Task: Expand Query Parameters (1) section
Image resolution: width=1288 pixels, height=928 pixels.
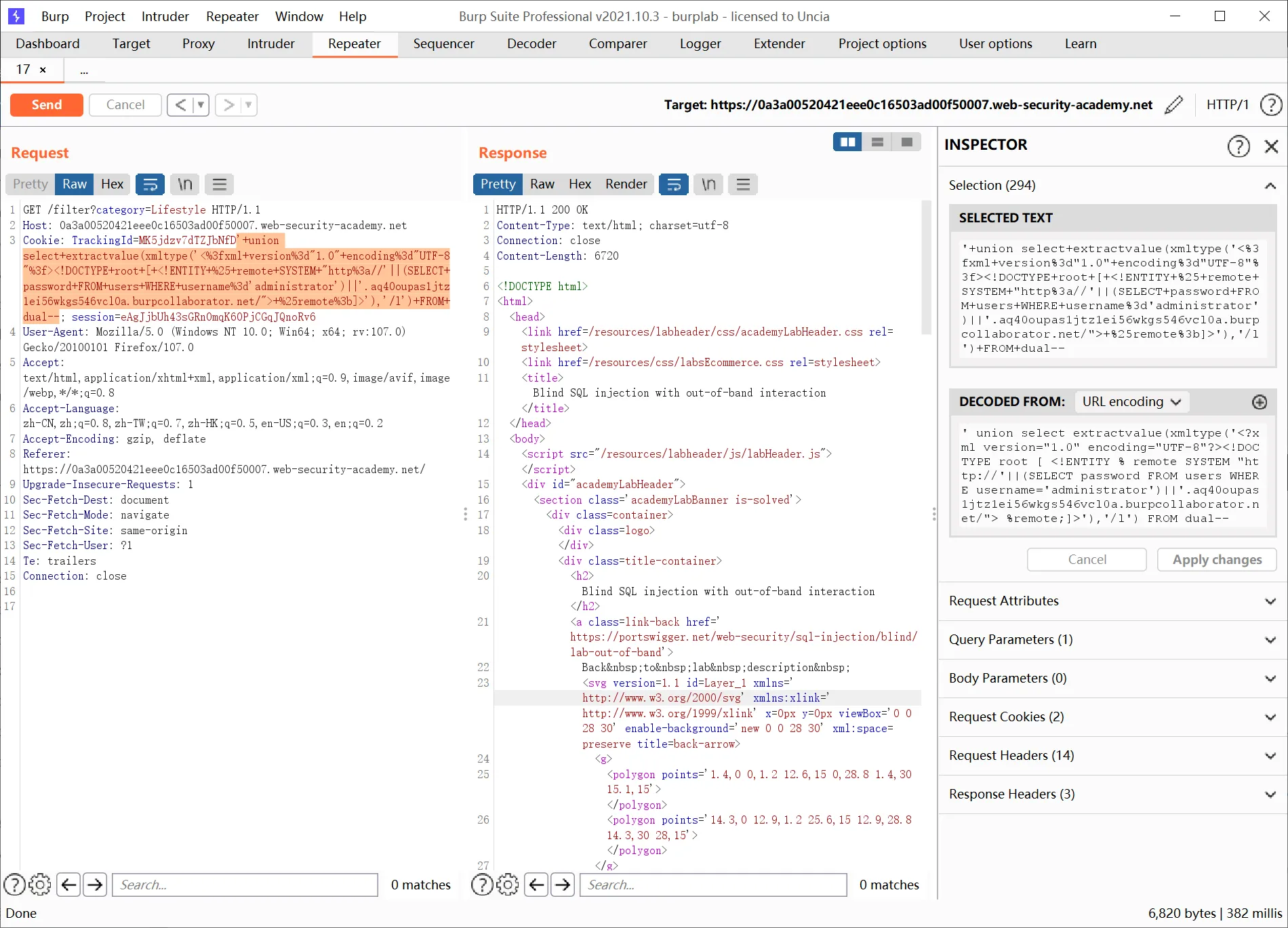Action: [x=1112, y=640]
